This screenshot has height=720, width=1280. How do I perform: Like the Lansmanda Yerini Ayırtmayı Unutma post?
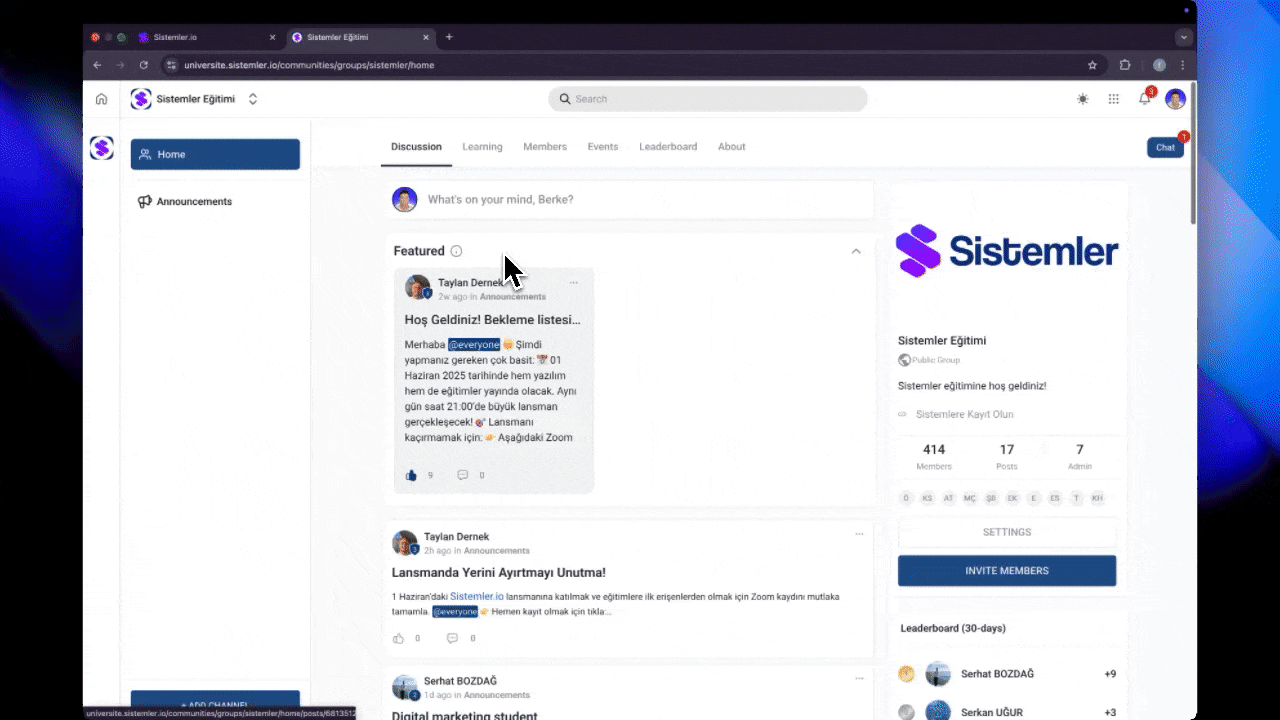point(398,638)
